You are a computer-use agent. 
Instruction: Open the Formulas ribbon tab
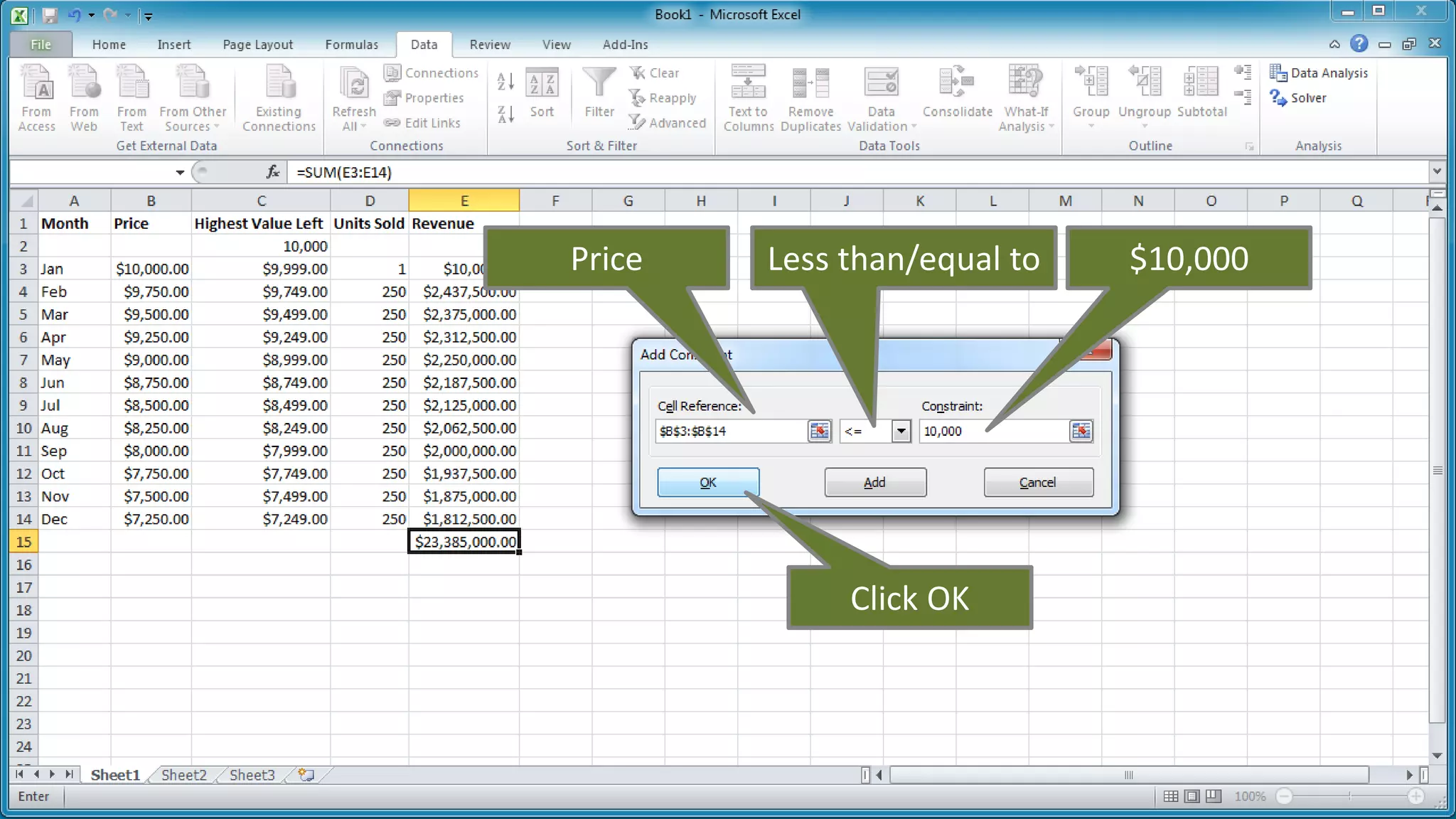tap(351, 44)
